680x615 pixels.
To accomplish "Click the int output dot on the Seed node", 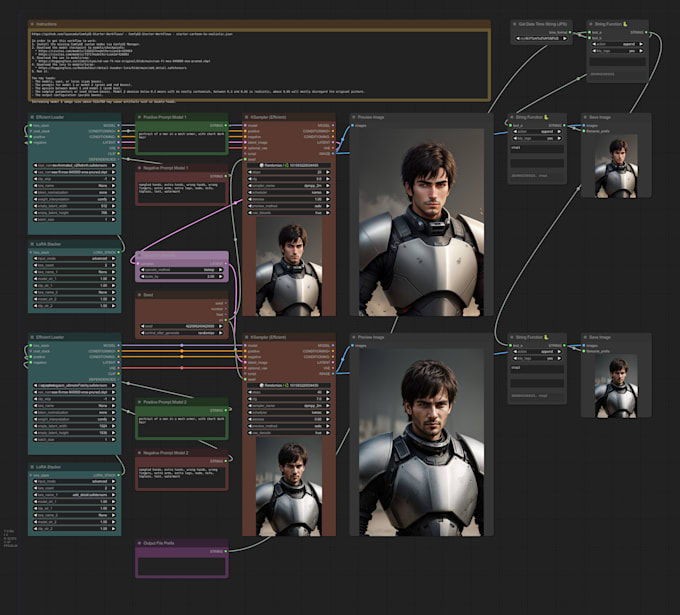I will pos(226,320).
